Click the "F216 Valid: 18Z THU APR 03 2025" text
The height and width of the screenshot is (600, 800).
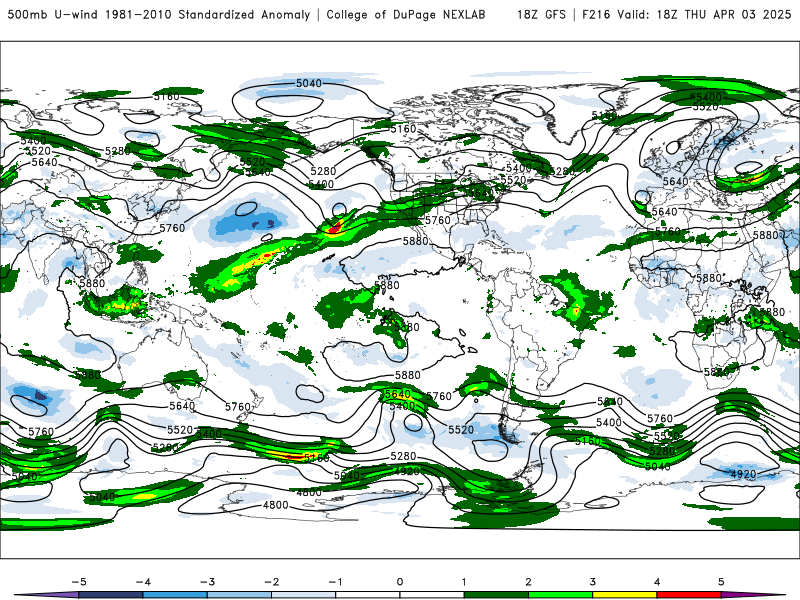[x=687, y=14]
